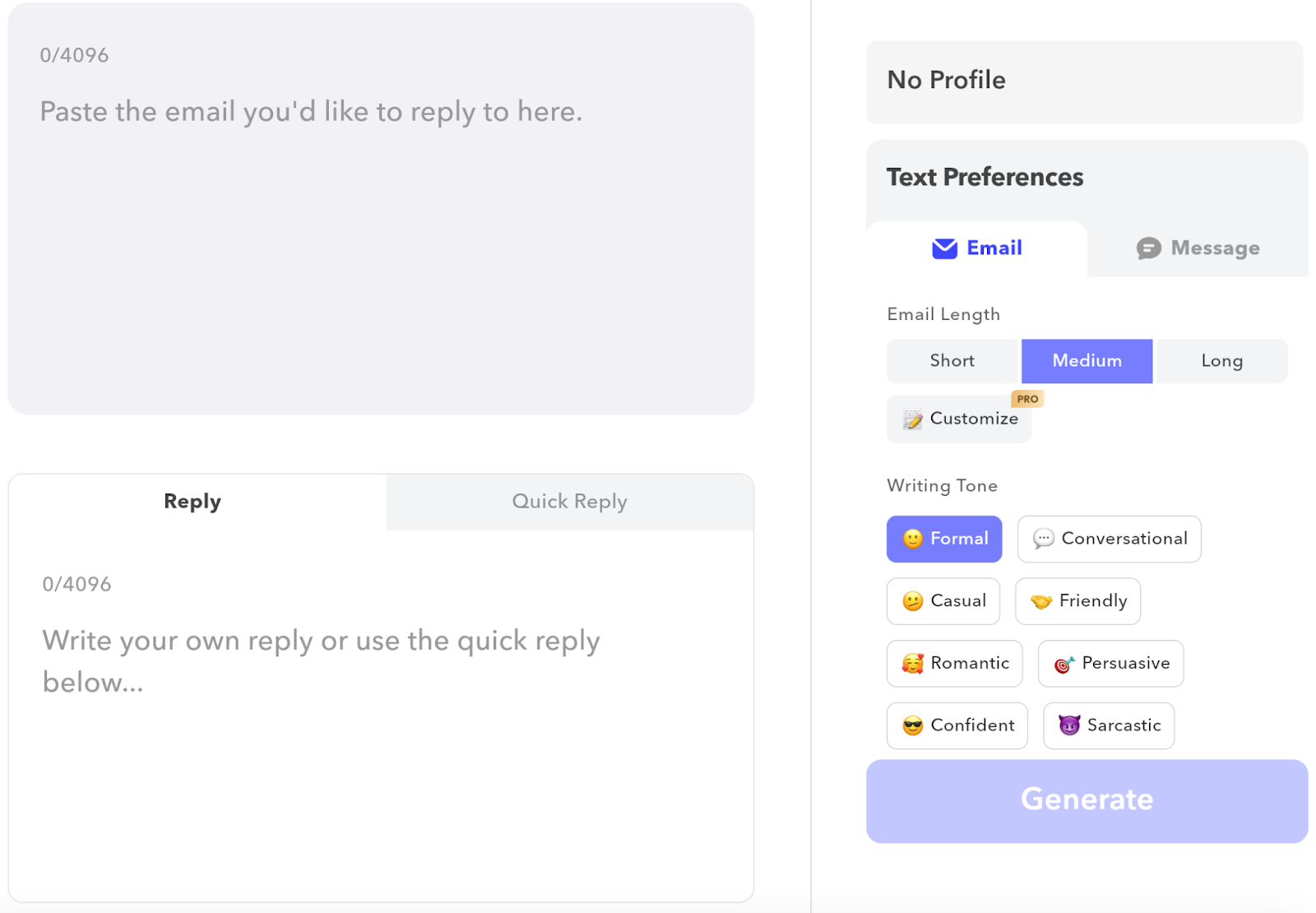Switch to the Quick Reply tab
Viewport: 1316px width, 913px height.
click(x=569, y=502)
